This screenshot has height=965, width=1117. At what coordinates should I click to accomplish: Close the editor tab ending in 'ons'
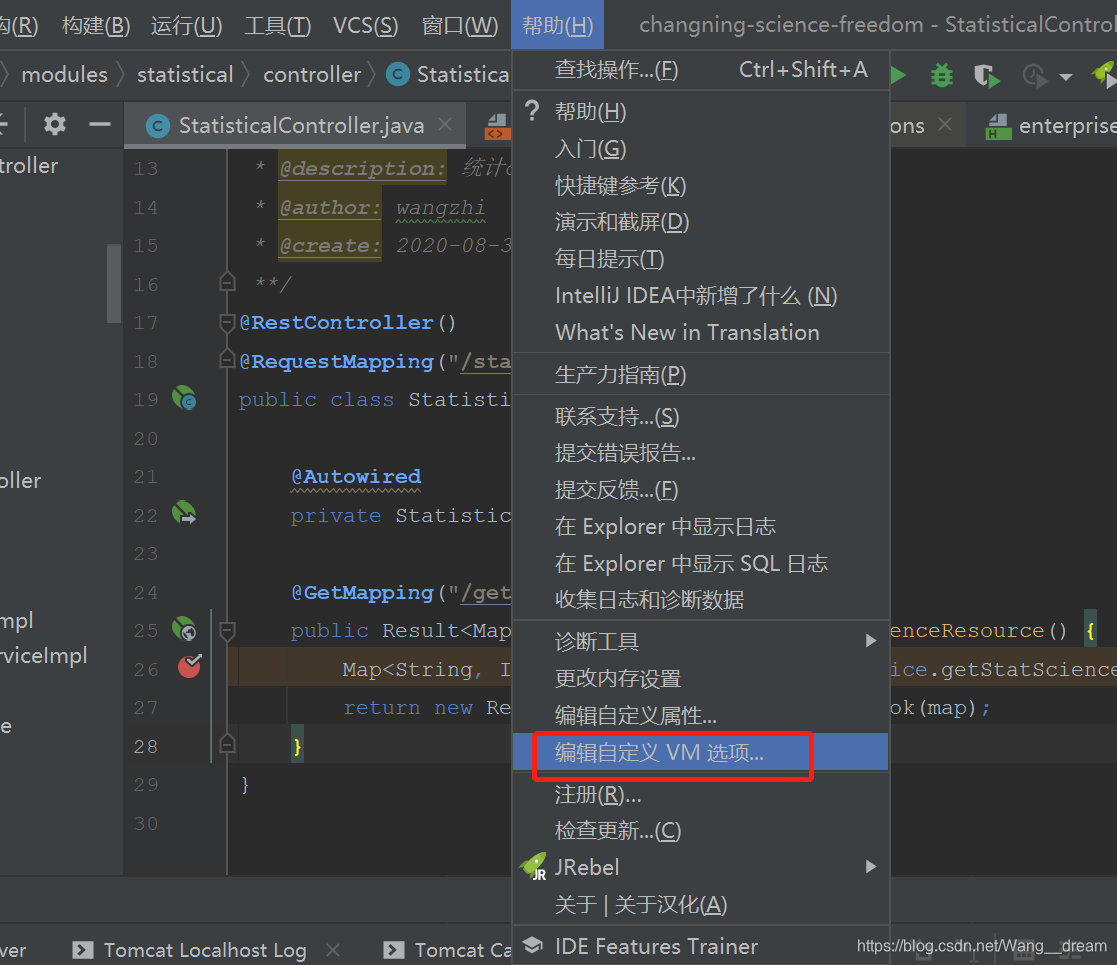[x=945, y=125]
